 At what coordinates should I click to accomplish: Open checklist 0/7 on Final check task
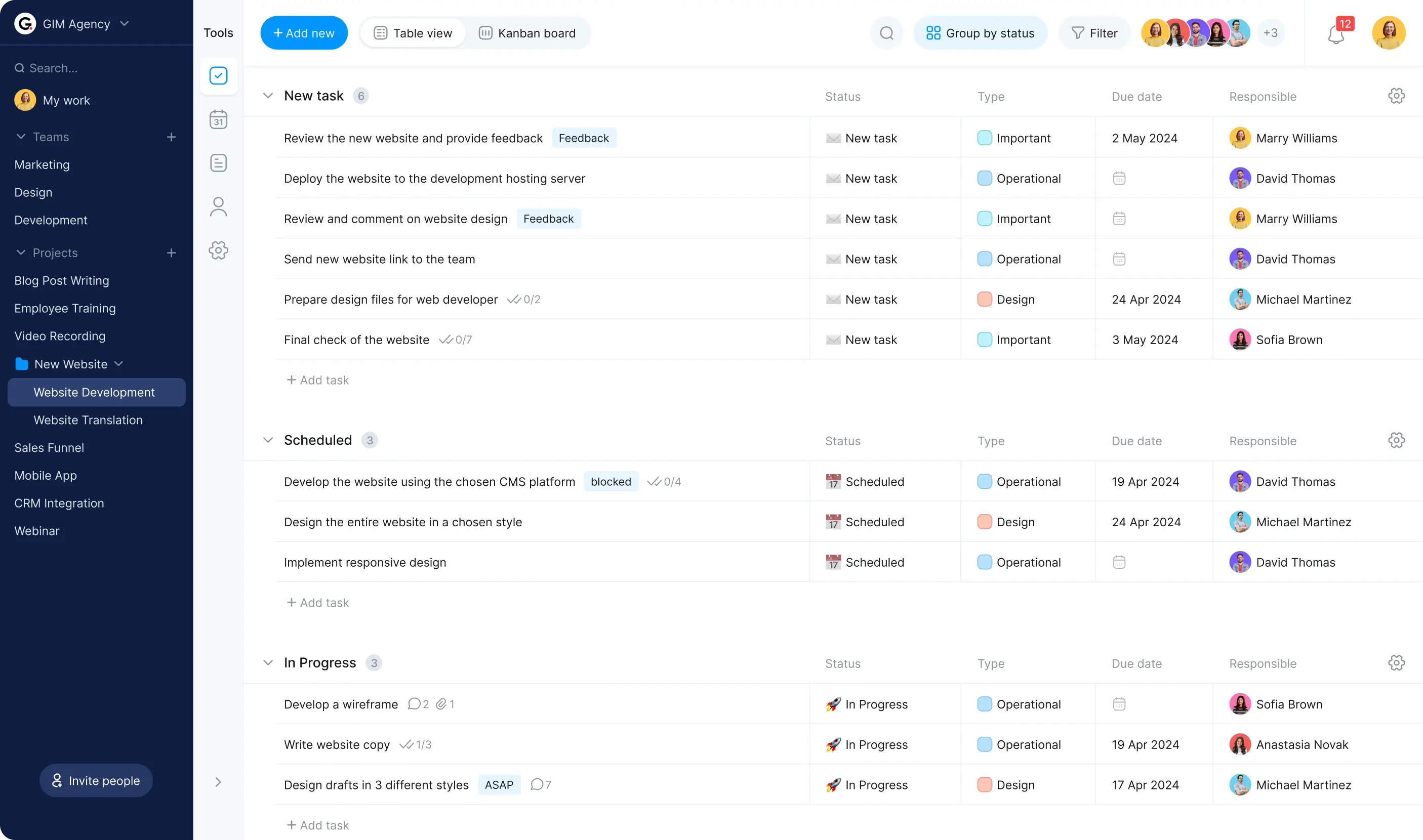click(455, 340)
